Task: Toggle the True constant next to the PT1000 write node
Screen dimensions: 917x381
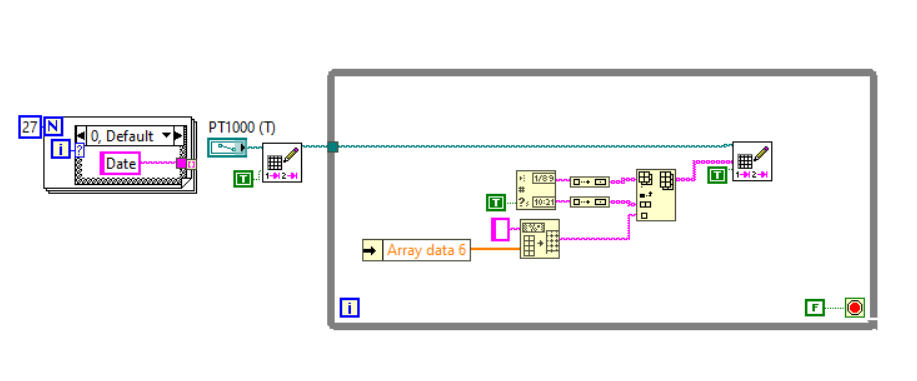Action: tap(243, 179)
